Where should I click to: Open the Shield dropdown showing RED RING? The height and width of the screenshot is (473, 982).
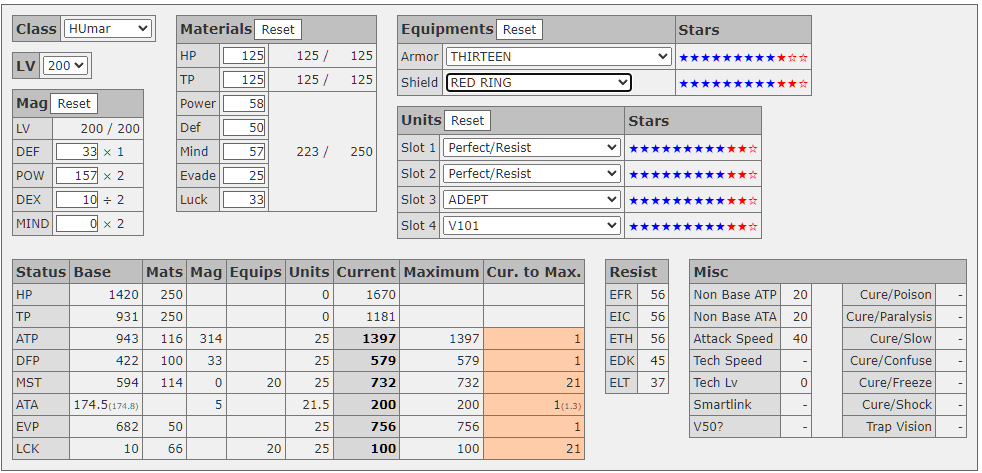pyautogui.click(x=538, y=82)
